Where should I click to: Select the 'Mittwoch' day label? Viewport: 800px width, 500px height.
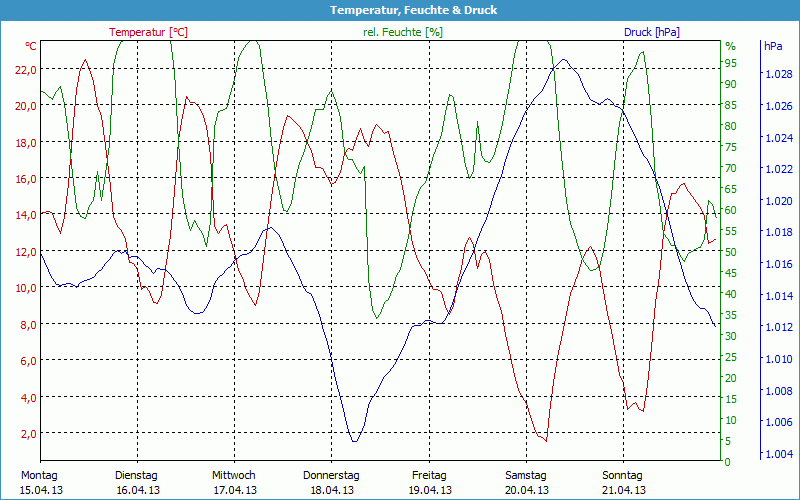point(234,476)
